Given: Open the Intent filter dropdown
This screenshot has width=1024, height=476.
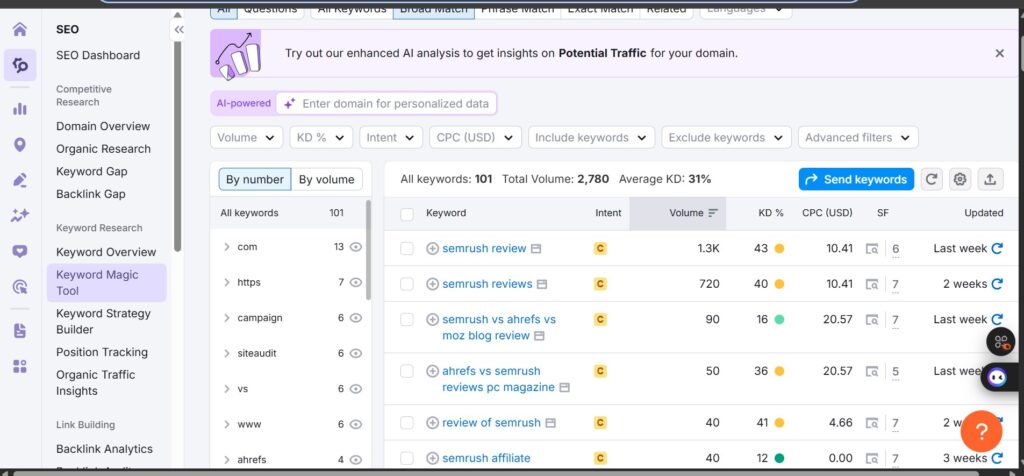Looking at the screenshot, I should [x=391, y=138].
